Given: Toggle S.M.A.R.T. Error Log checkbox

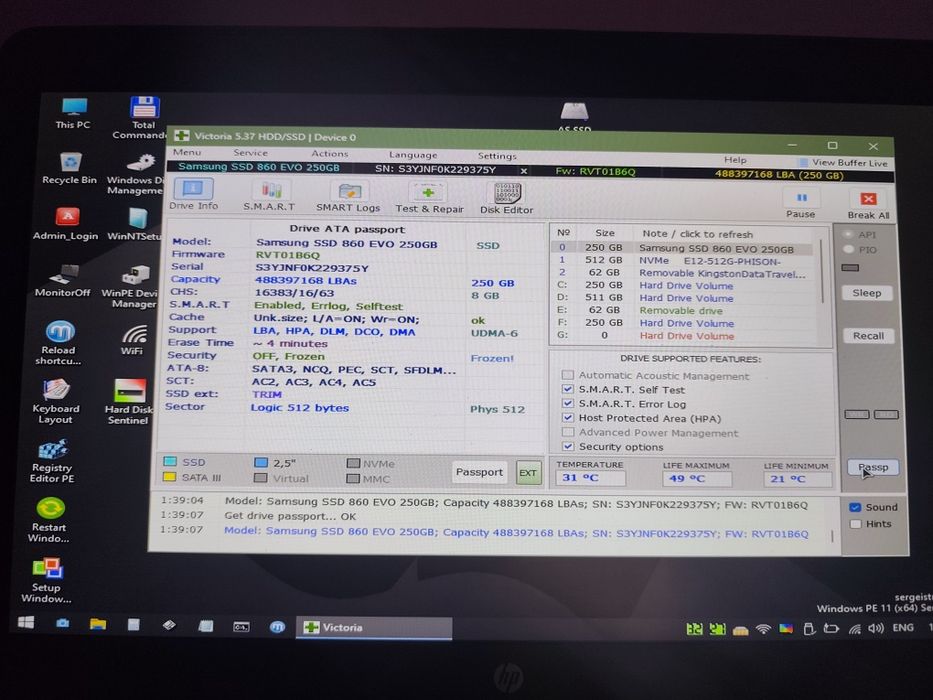Looking at the screenshot, I should (568, 404).
